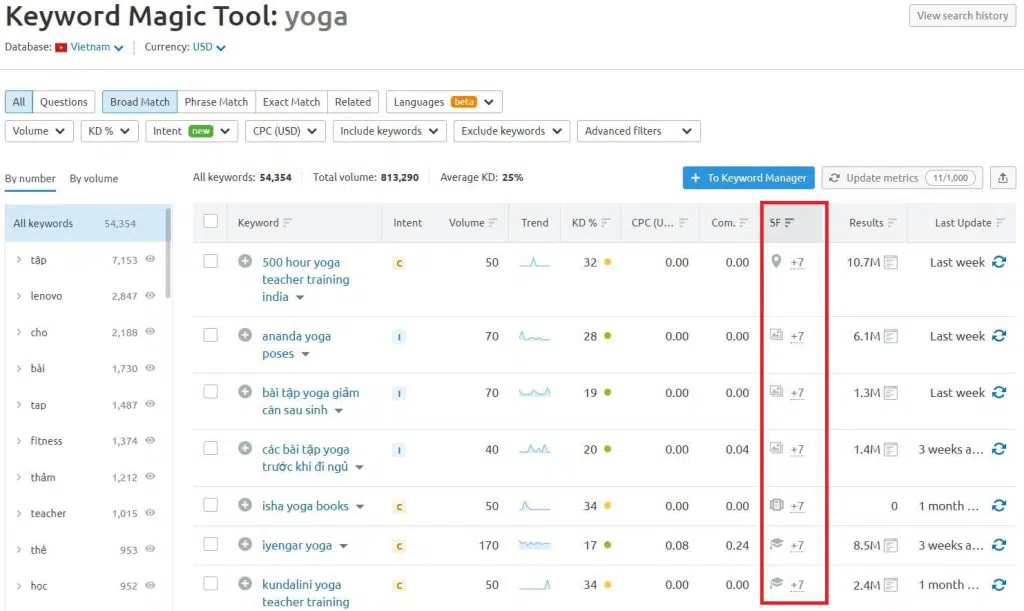Screen dimensions: 1024x611
Task: Sort by SF column sort icon
Action: [790, 223]
